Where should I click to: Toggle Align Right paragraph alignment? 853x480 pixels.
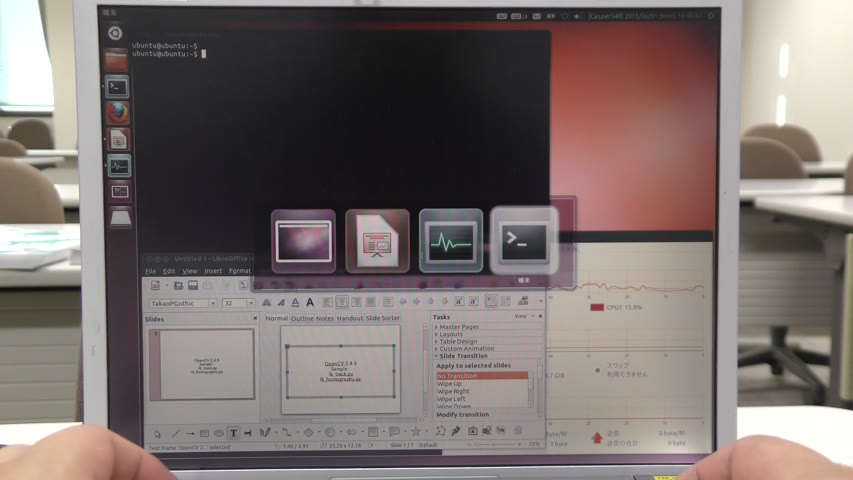point(356,302)
